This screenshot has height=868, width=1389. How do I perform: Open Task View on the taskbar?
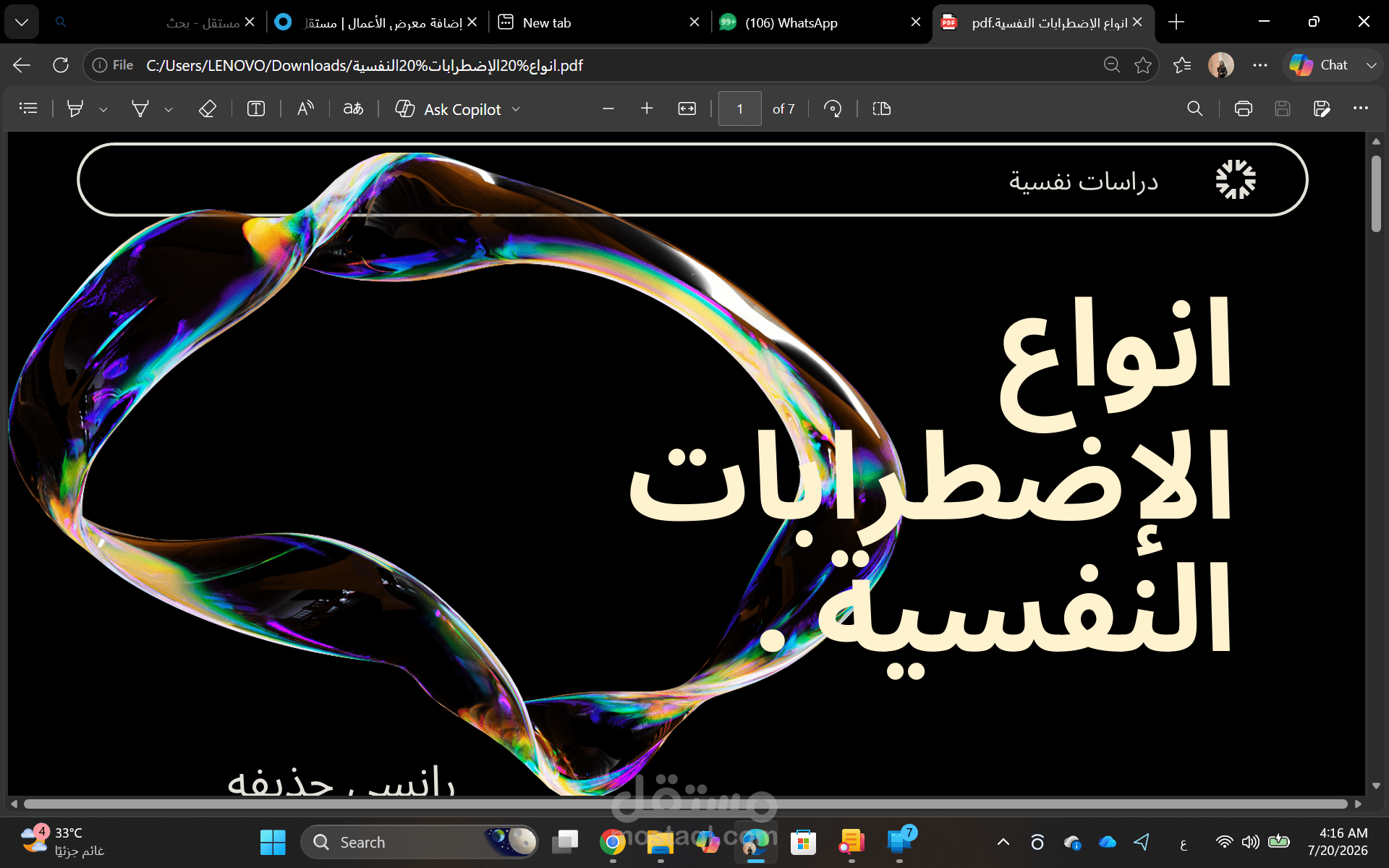point(565,842)
